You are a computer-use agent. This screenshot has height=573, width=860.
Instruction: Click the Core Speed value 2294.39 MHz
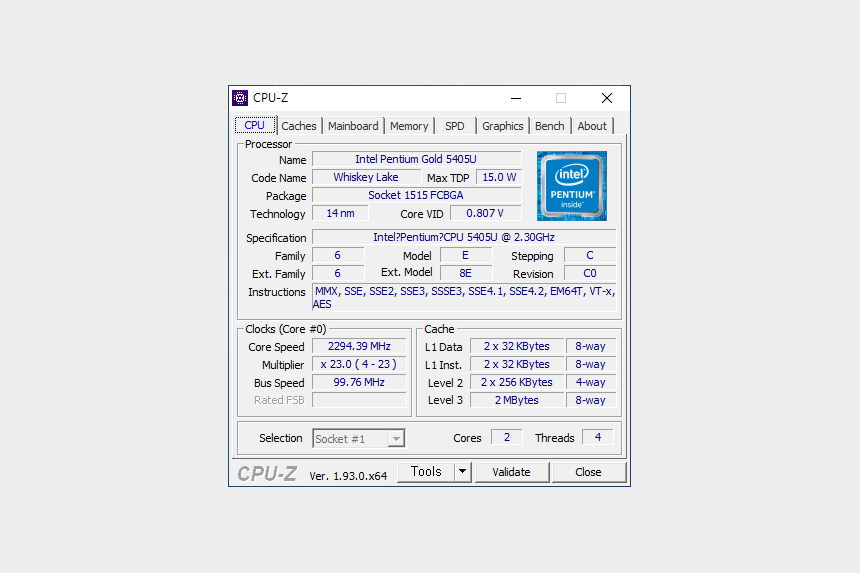pyautogui.click(x=359, y=347)
